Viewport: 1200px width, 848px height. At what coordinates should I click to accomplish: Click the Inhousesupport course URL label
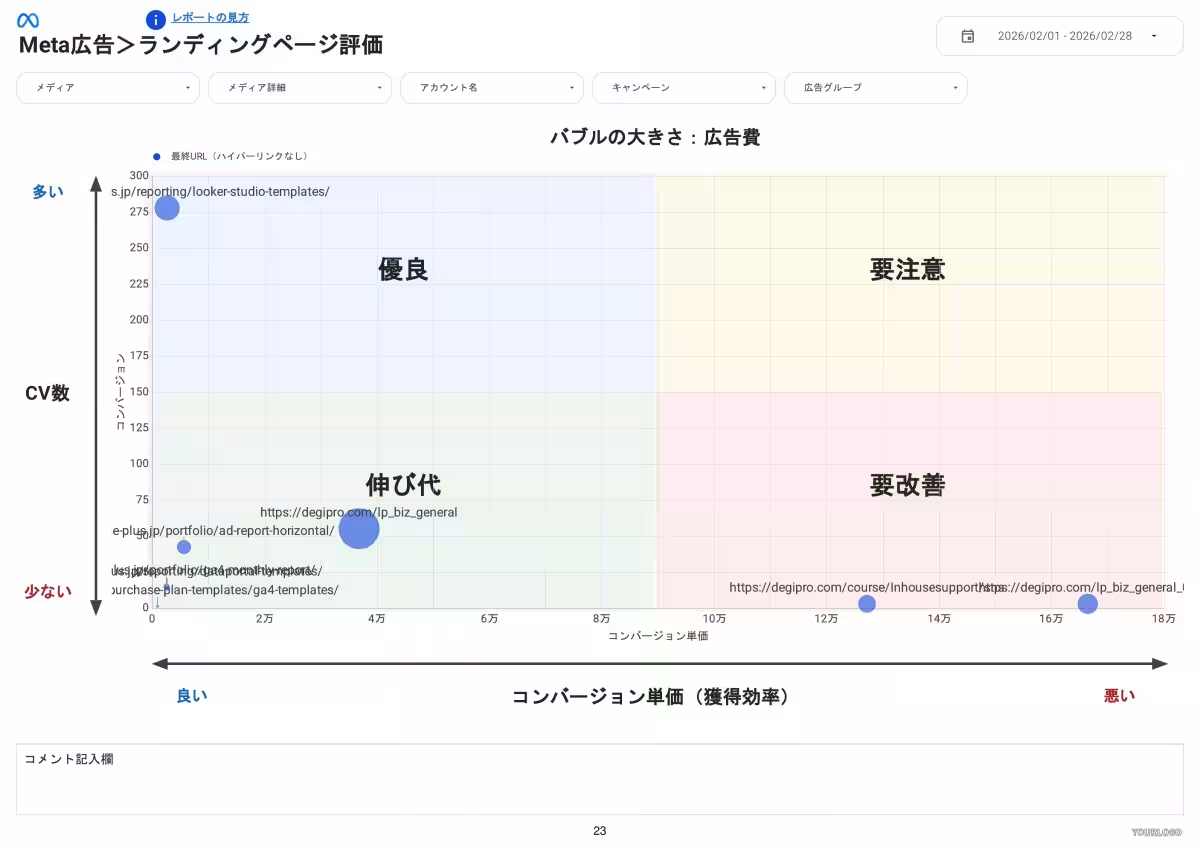(x=855, y=588)
